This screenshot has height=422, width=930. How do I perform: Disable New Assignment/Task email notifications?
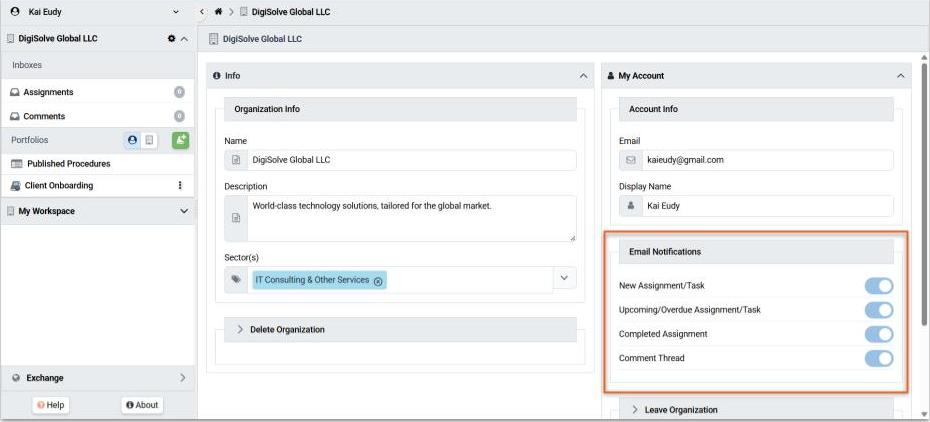[x=878, y=286]
